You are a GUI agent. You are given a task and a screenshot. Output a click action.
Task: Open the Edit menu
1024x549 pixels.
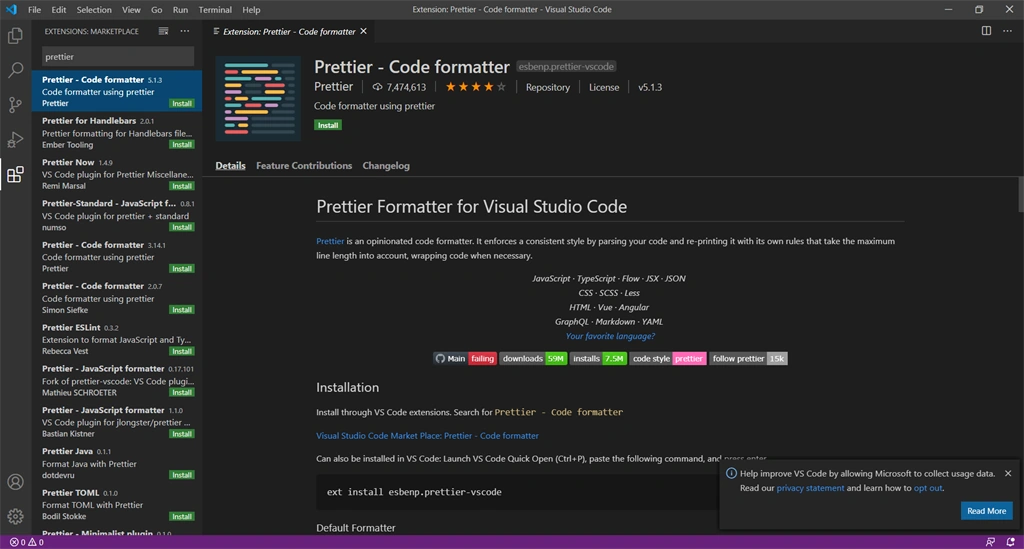(59, 10)
